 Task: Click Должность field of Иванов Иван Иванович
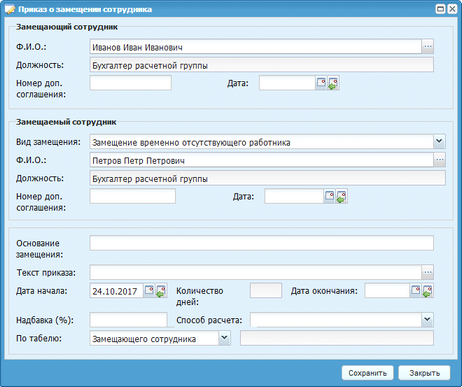[x=262, y=65]
